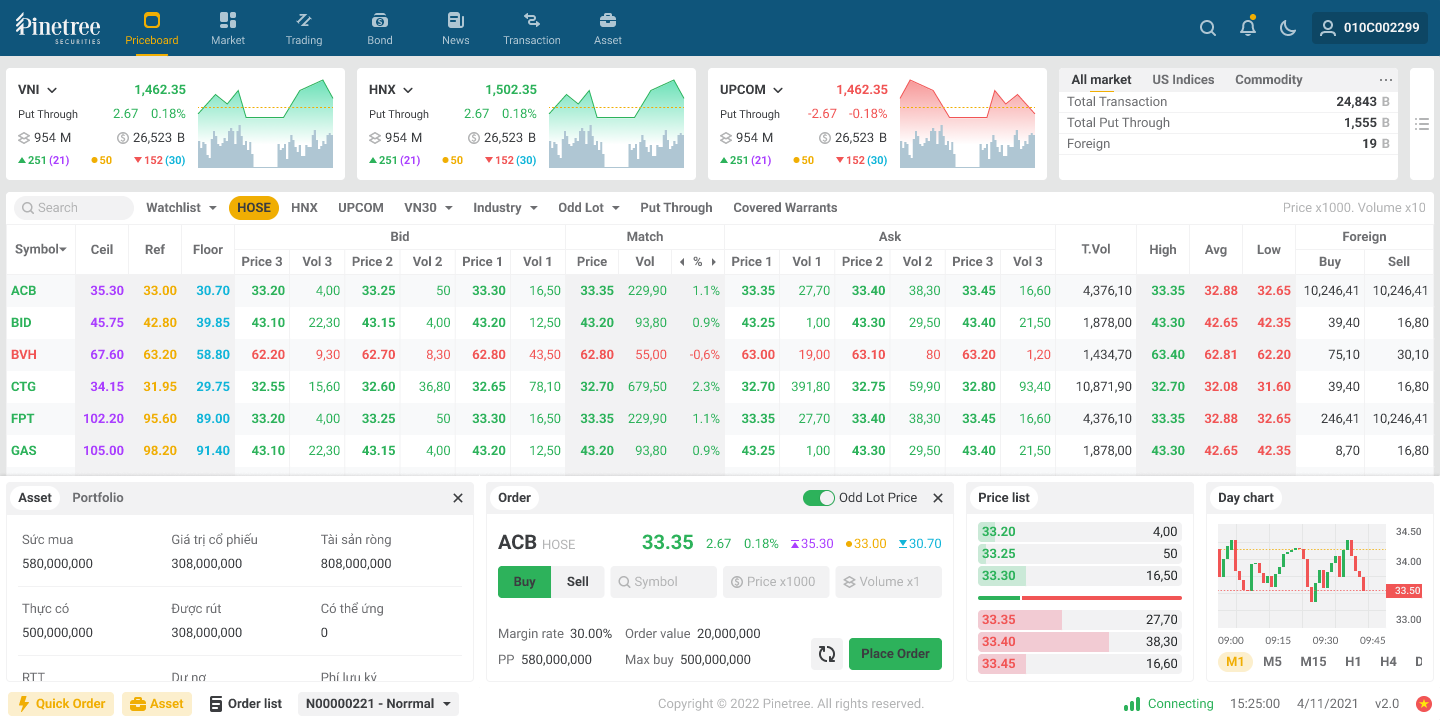Click the refresh icon beside Place Order
Viewport: 1440px width, 720px height.
coord(827,654)
